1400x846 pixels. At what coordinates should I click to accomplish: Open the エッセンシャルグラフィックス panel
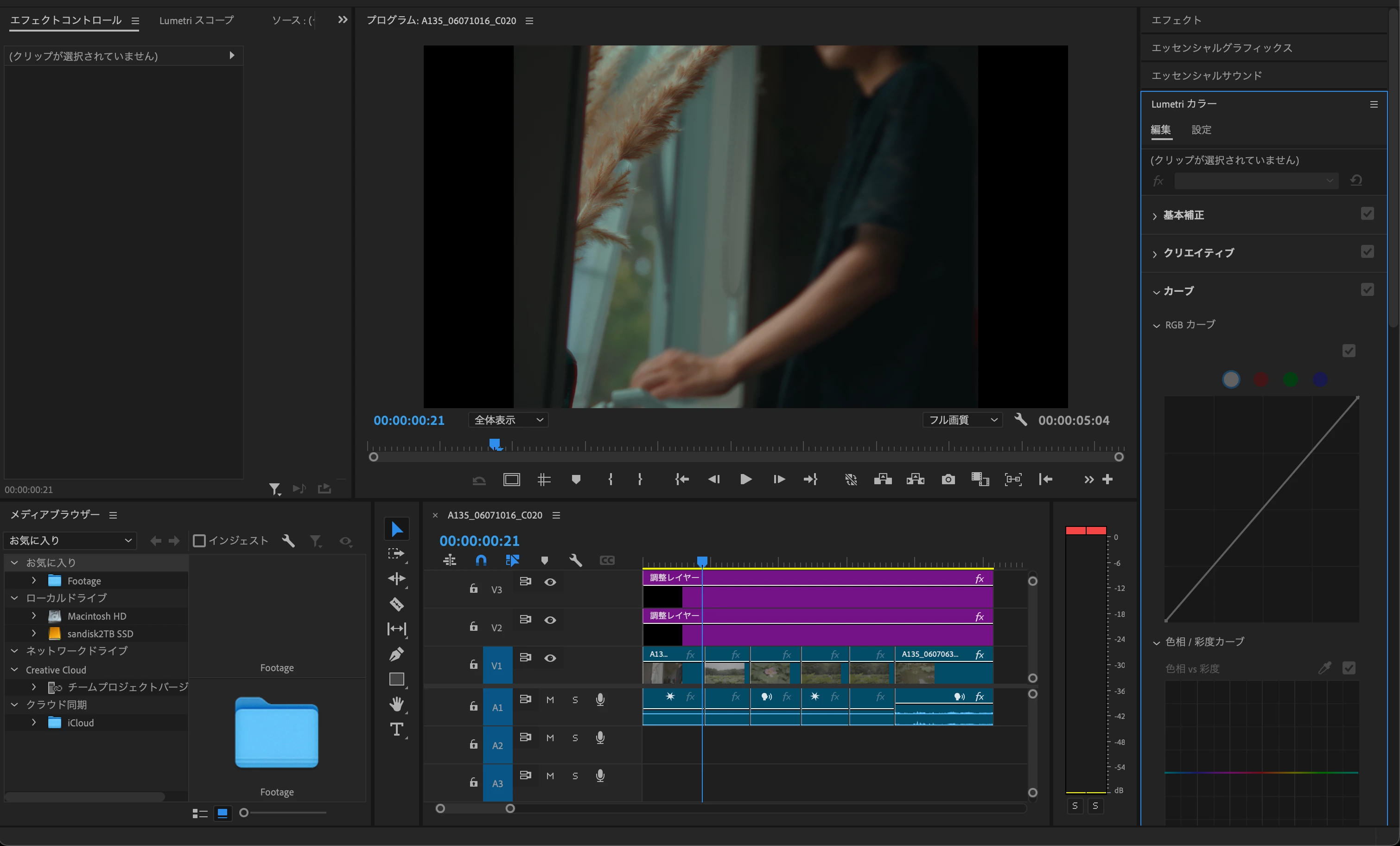coord(1221,48)
